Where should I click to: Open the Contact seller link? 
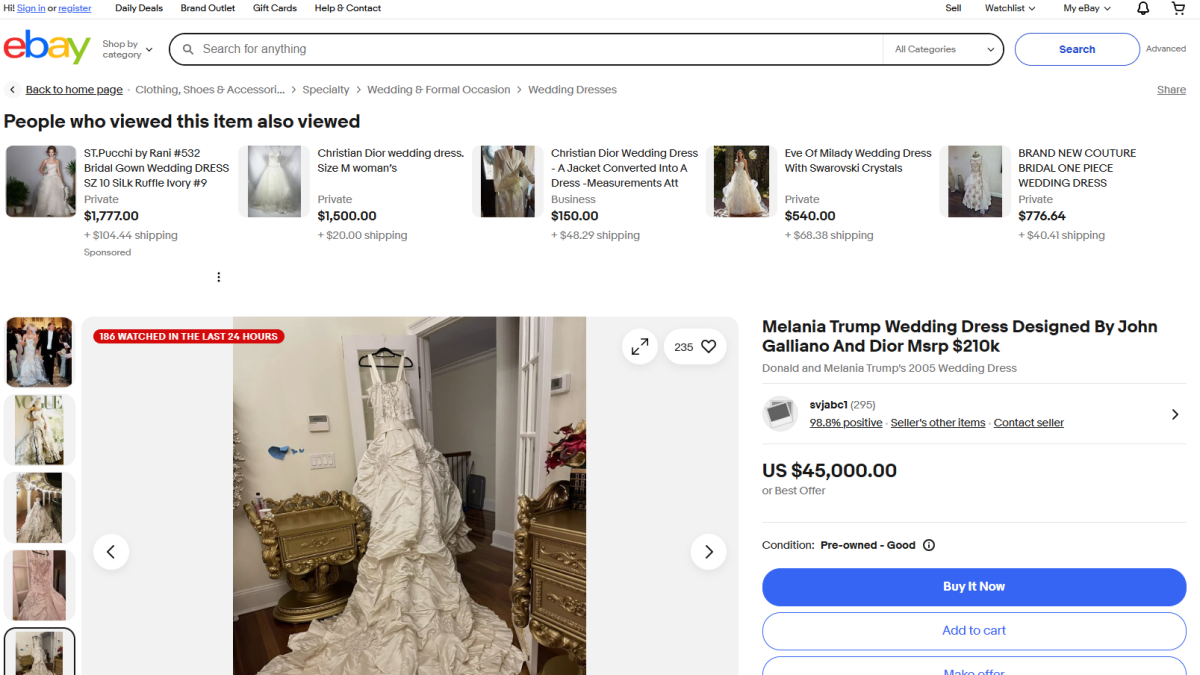pos(1028,422)
